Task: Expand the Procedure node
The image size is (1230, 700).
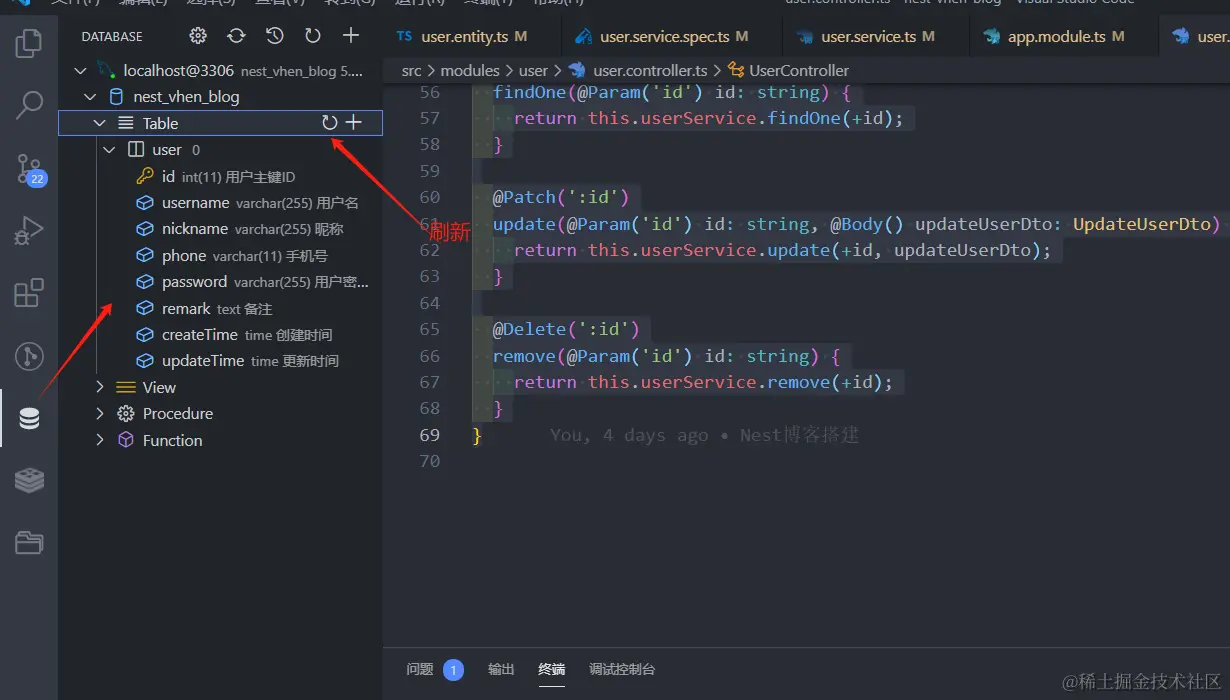Action: [x=100, y=414]
